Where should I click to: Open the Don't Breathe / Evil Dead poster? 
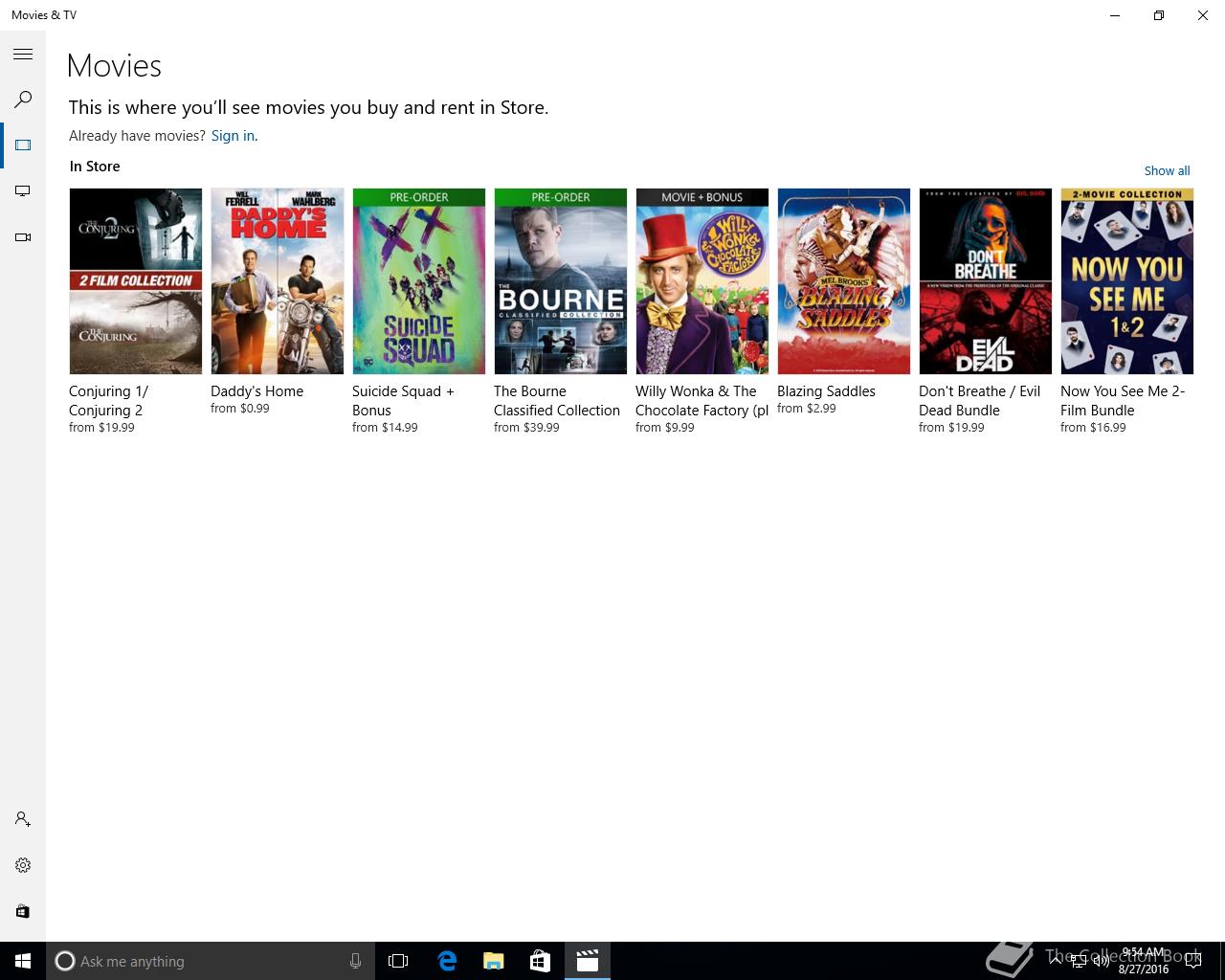click(x=986, y=281)
